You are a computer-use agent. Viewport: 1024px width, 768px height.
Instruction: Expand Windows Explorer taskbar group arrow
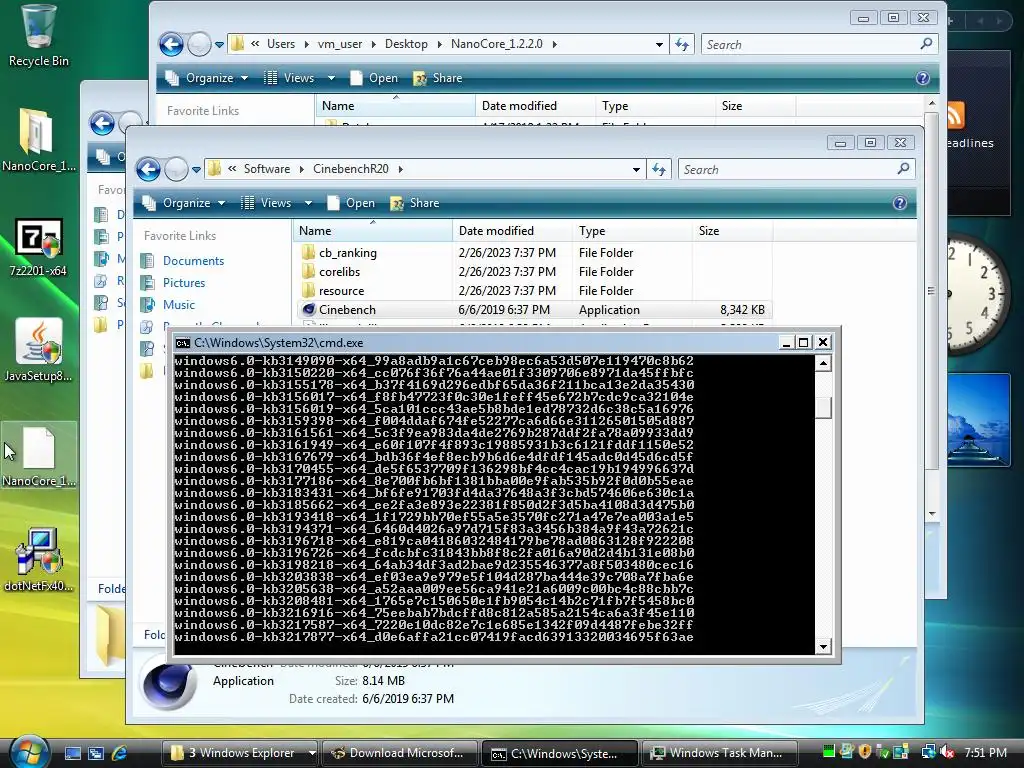[312, 753]
